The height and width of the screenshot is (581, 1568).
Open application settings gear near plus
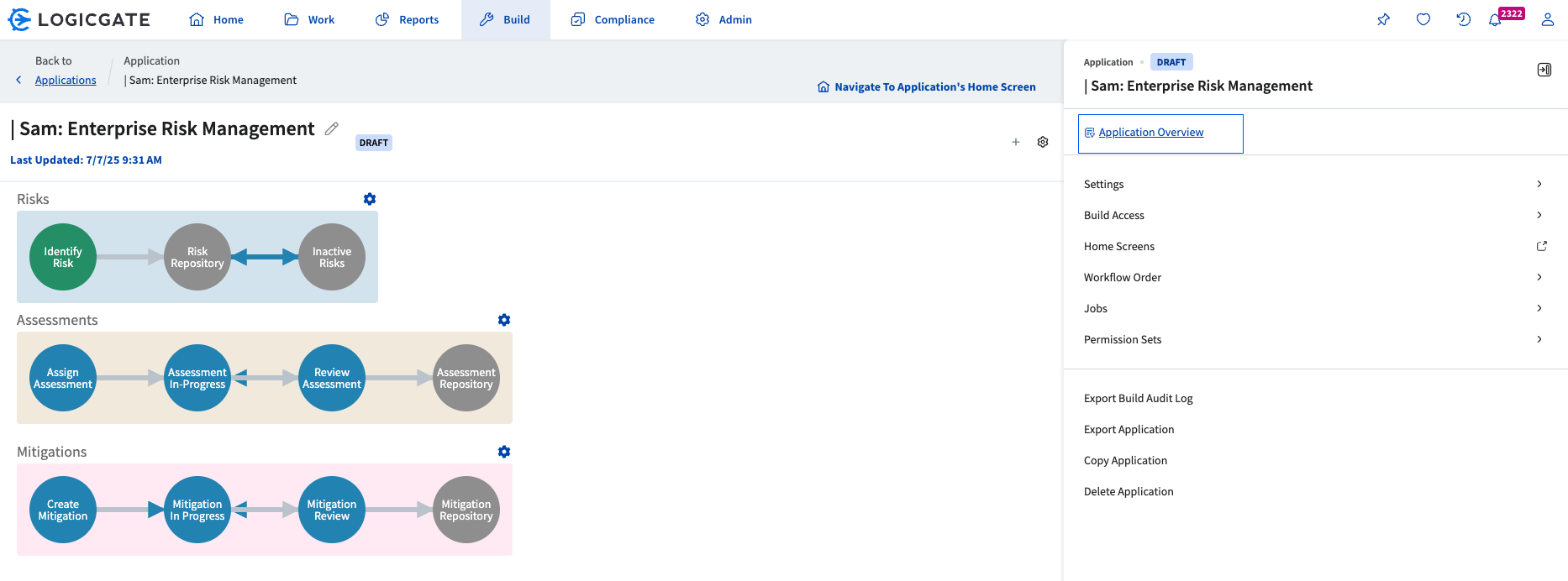(1043, 142)
